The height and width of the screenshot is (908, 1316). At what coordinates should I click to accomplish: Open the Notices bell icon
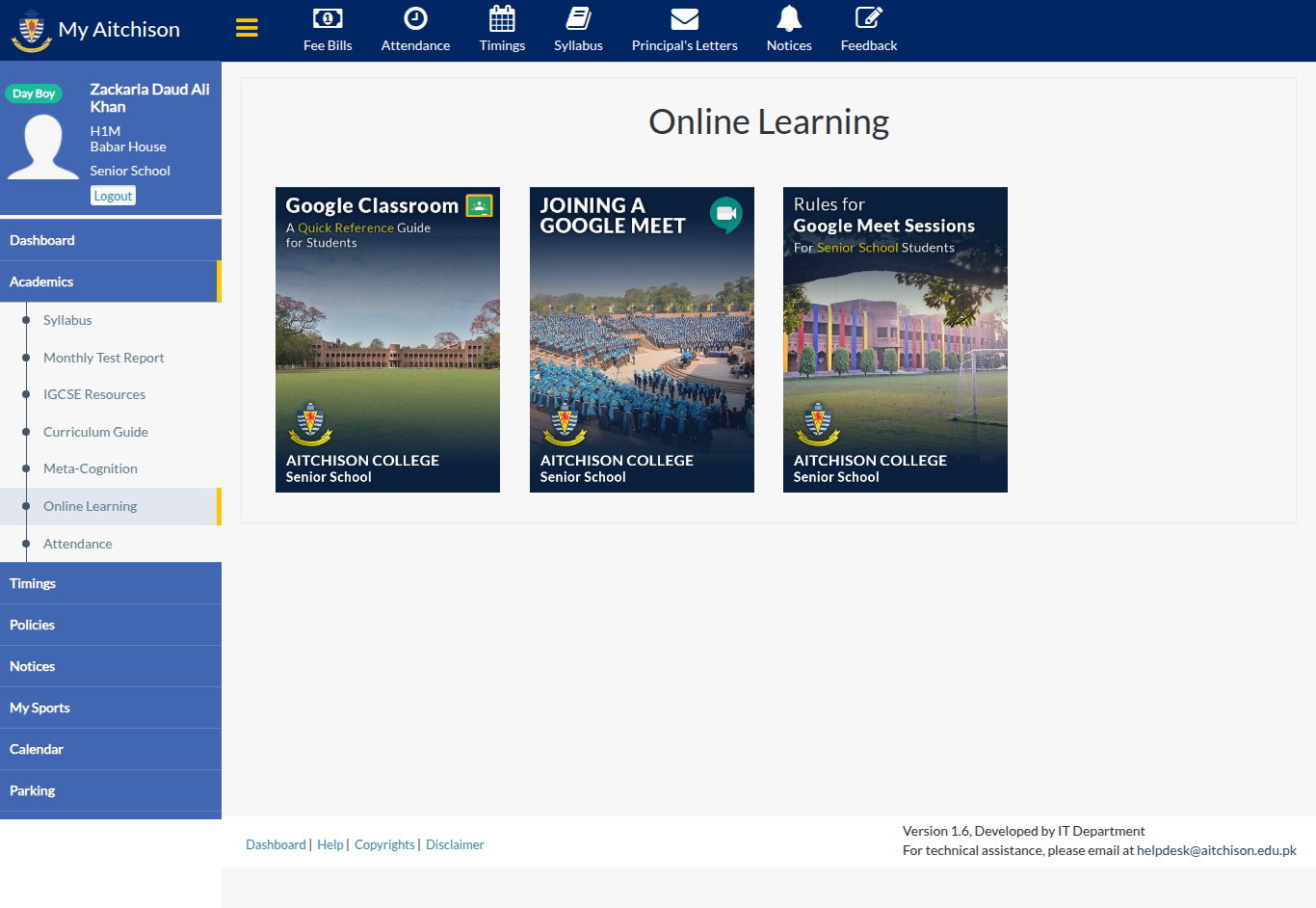[789, 18]
